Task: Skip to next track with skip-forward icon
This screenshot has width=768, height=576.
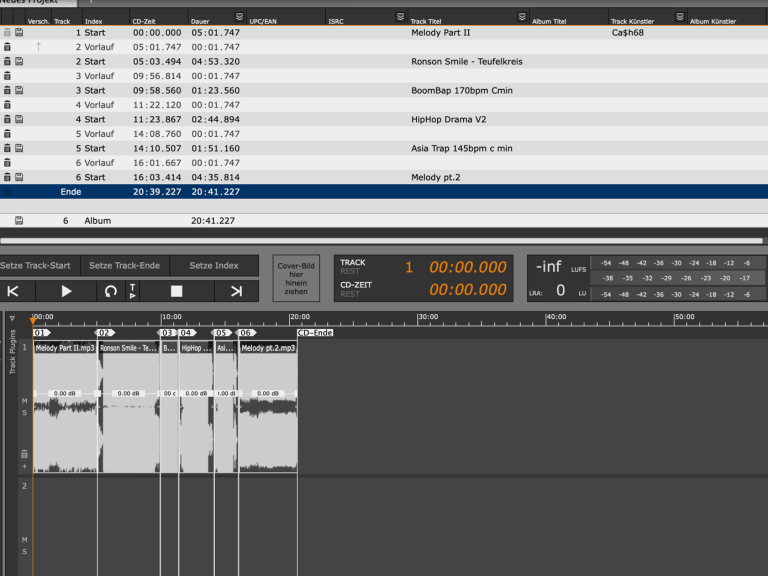Action: 236,291
